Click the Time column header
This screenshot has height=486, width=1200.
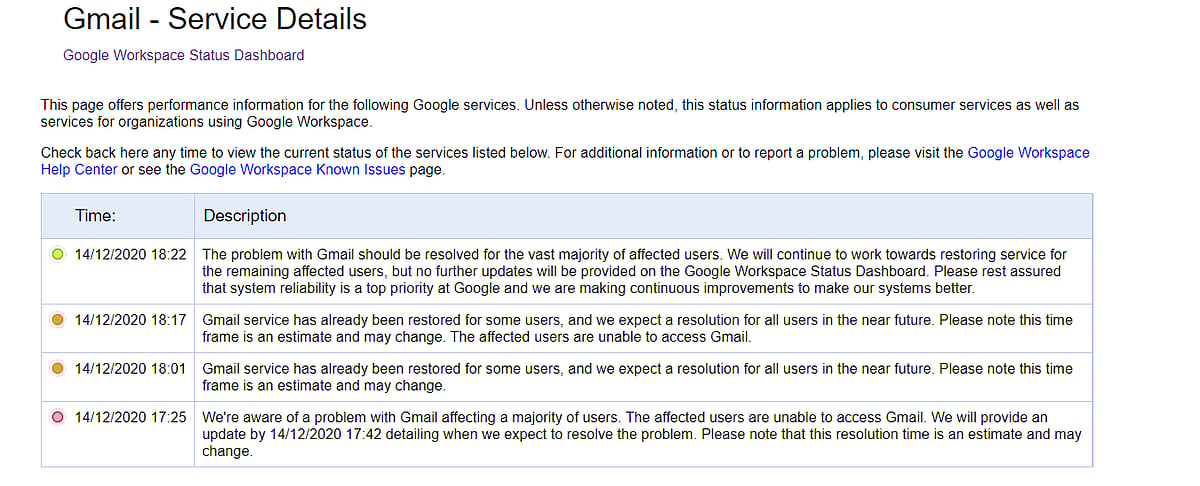[x=95, y=215]
